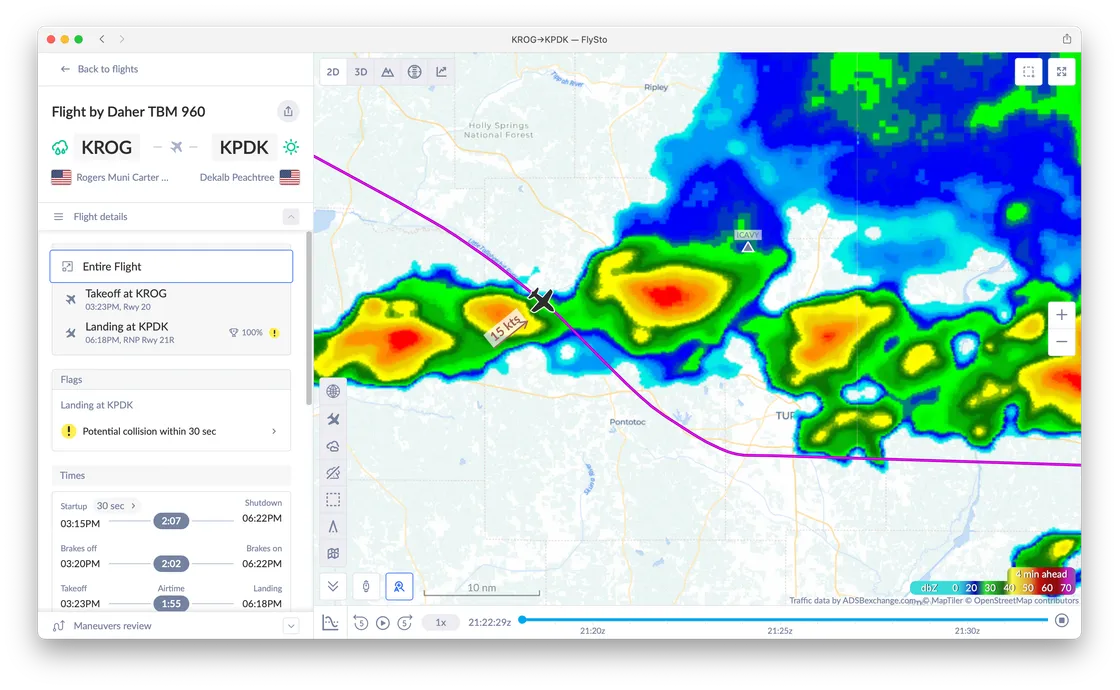Viewport: 1120px width, 690px height.
Task: Play the flight replay
Action: coord(383,623)
